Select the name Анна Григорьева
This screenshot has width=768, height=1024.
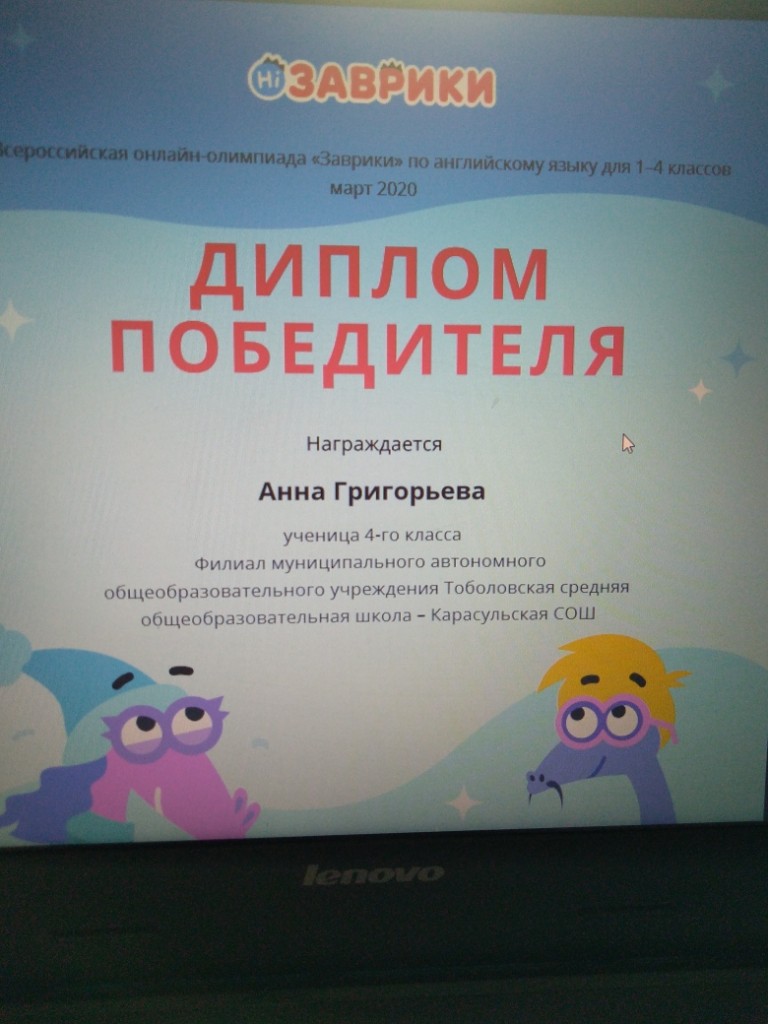coord(371,492)
